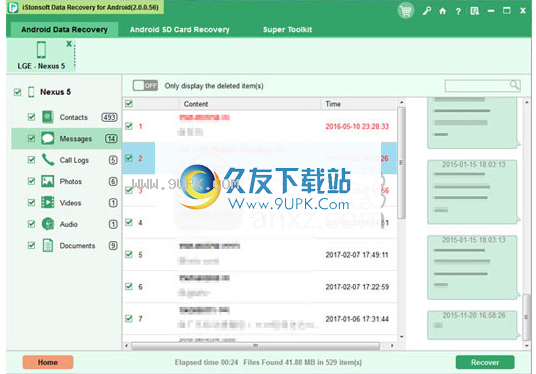Click the Messages speech bubble icon
This screenshot has width=536, height=374.
point(48,138)
